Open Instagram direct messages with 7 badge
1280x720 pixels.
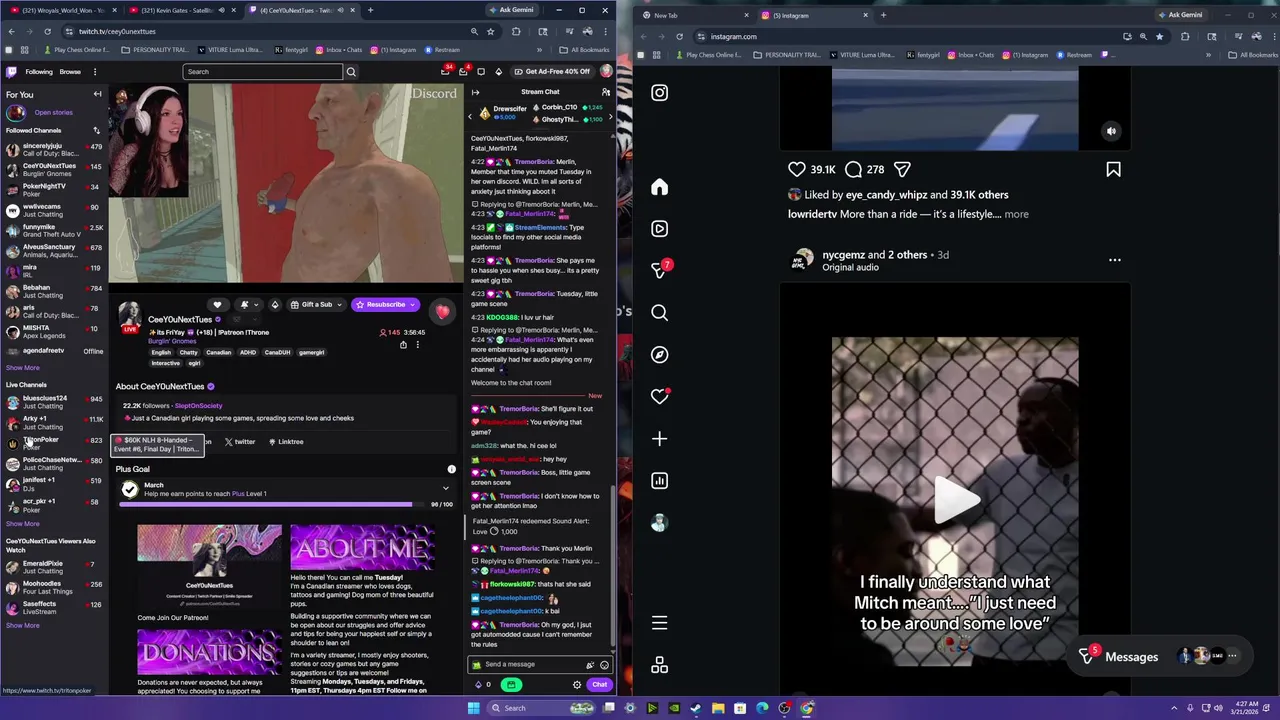click(x=659, y=270)
